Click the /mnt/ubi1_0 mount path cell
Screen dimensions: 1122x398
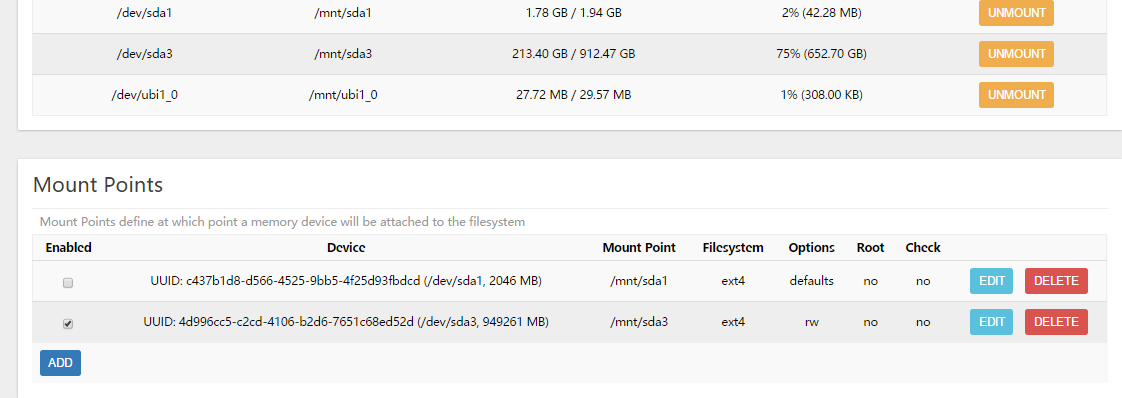pyautogui.click(x=343, y=94)
